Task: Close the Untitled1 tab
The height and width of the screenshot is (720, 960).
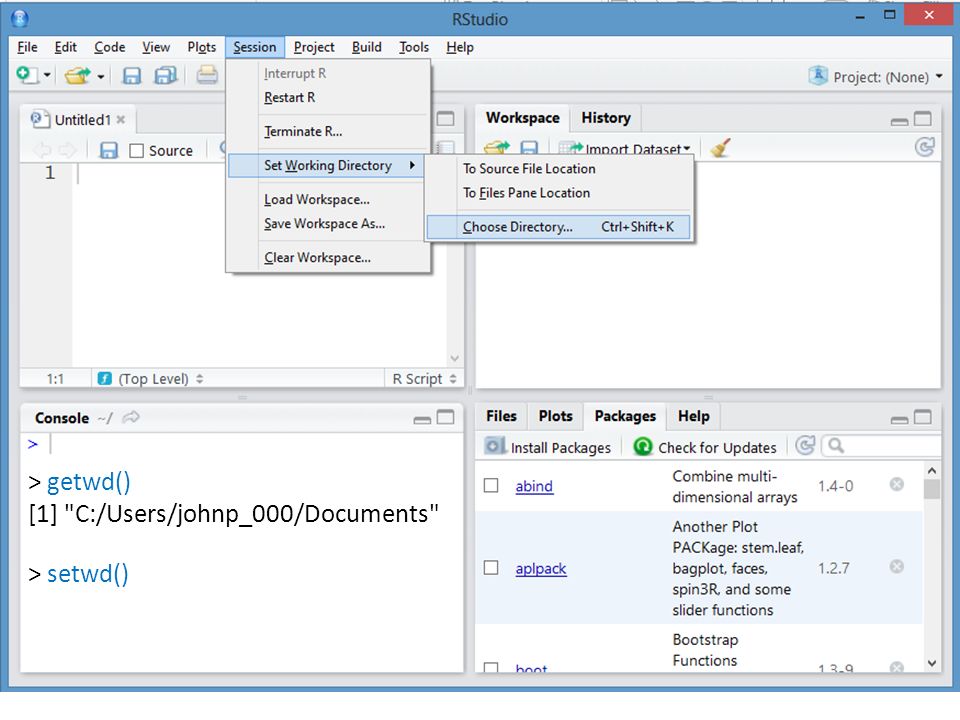Action: click(x=121, y=119)
